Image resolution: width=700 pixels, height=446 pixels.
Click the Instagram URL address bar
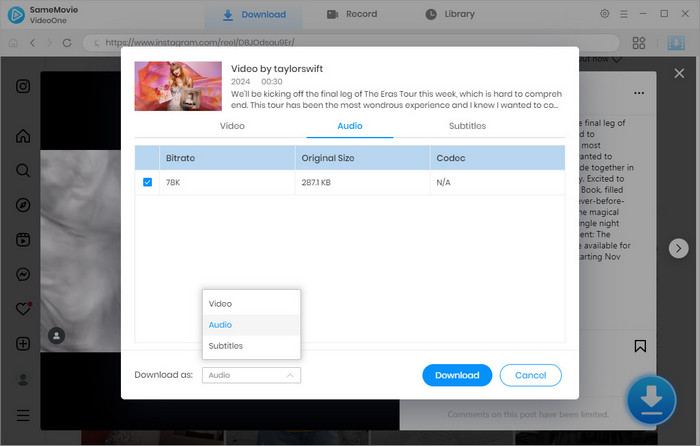pyautogui.click(x=351, y=43)
